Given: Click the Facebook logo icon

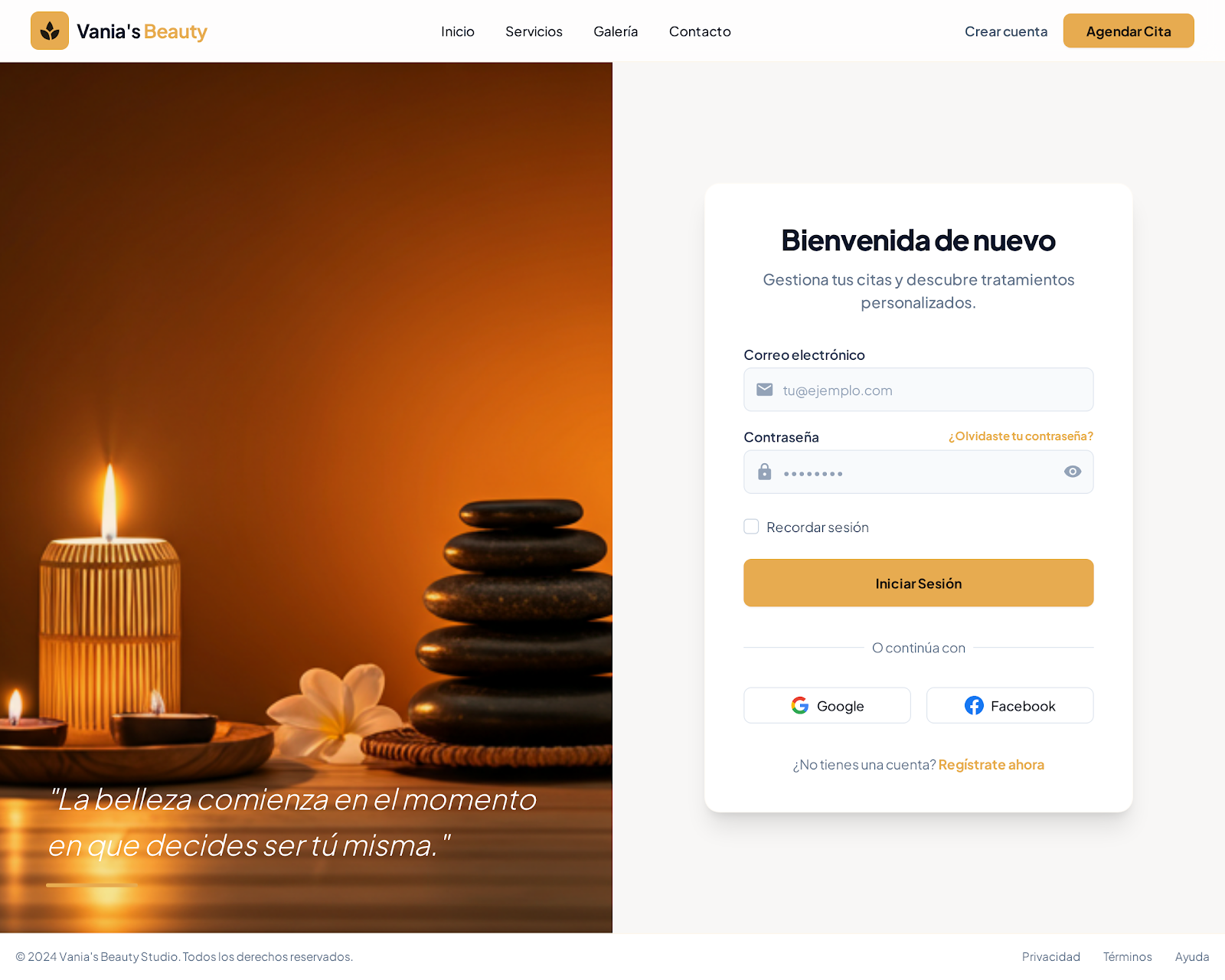Looking at the screenshot, I should pyautogui.click(x=974, y=705).
